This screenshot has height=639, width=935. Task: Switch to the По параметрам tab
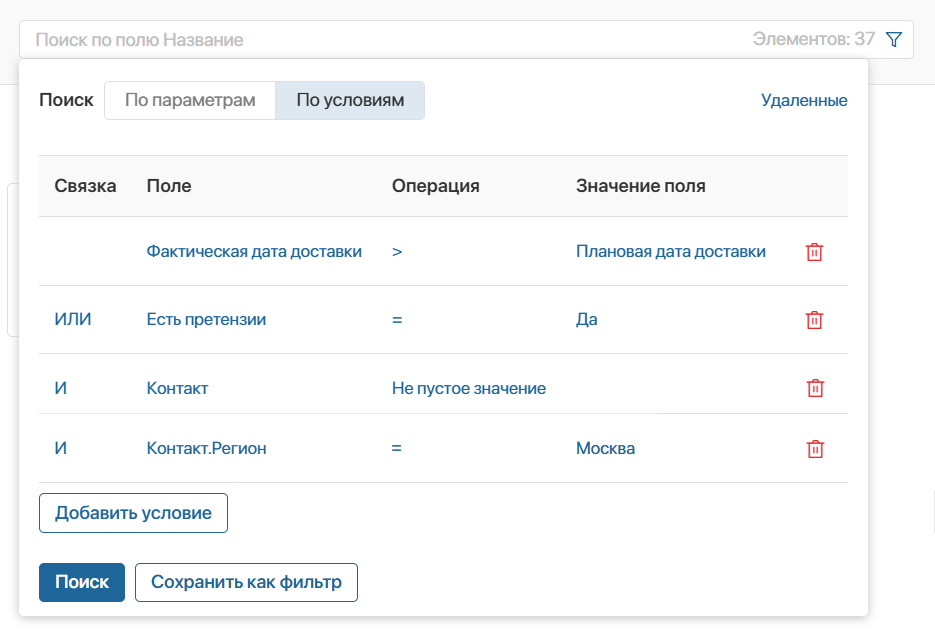point(190,100)
